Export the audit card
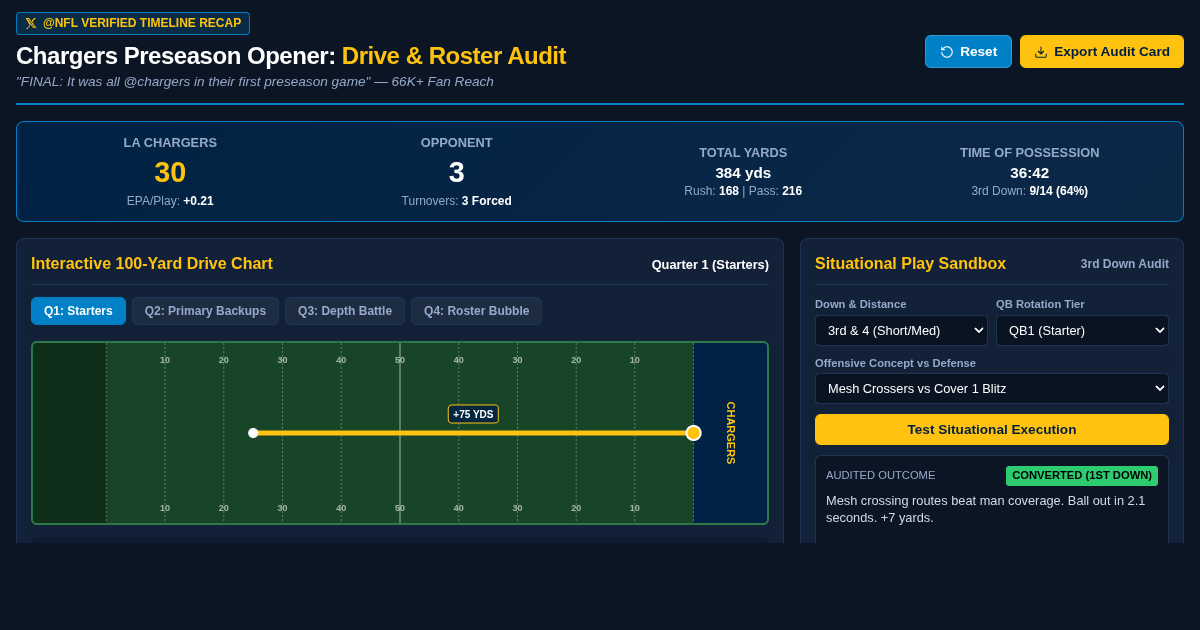This screenshot has height=630, width=1200. [1102, 52]
